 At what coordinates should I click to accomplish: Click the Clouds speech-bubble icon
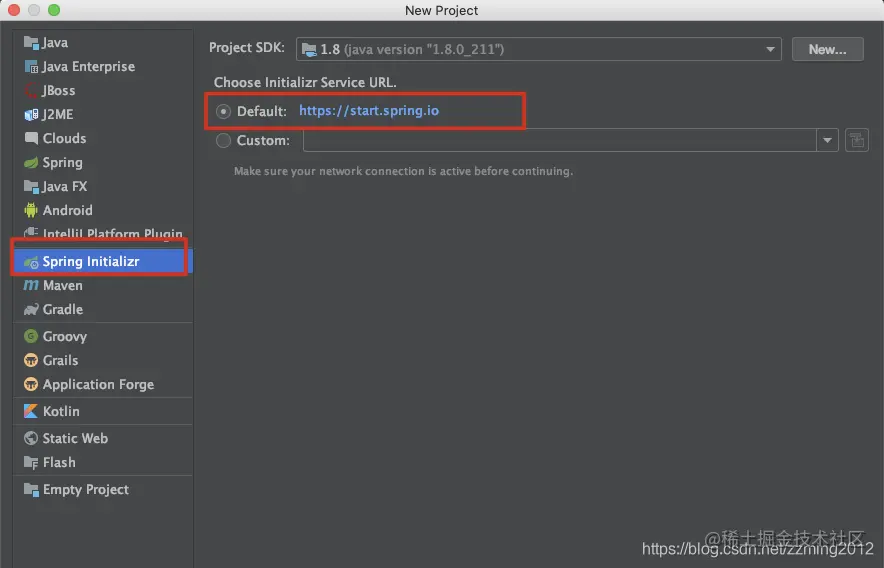[31, 138]
